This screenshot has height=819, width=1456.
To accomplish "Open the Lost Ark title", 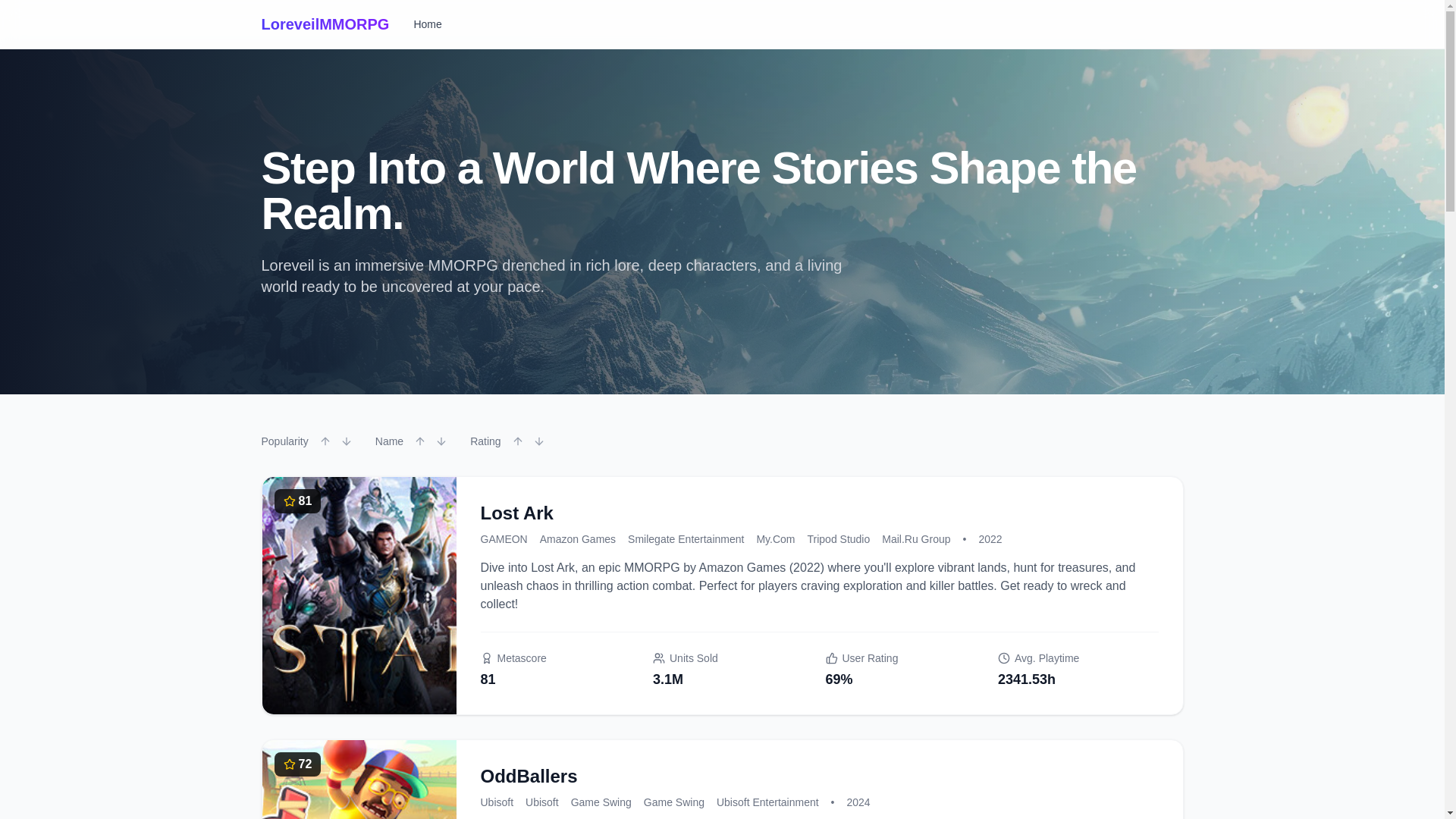I will (x=516, y=513).
